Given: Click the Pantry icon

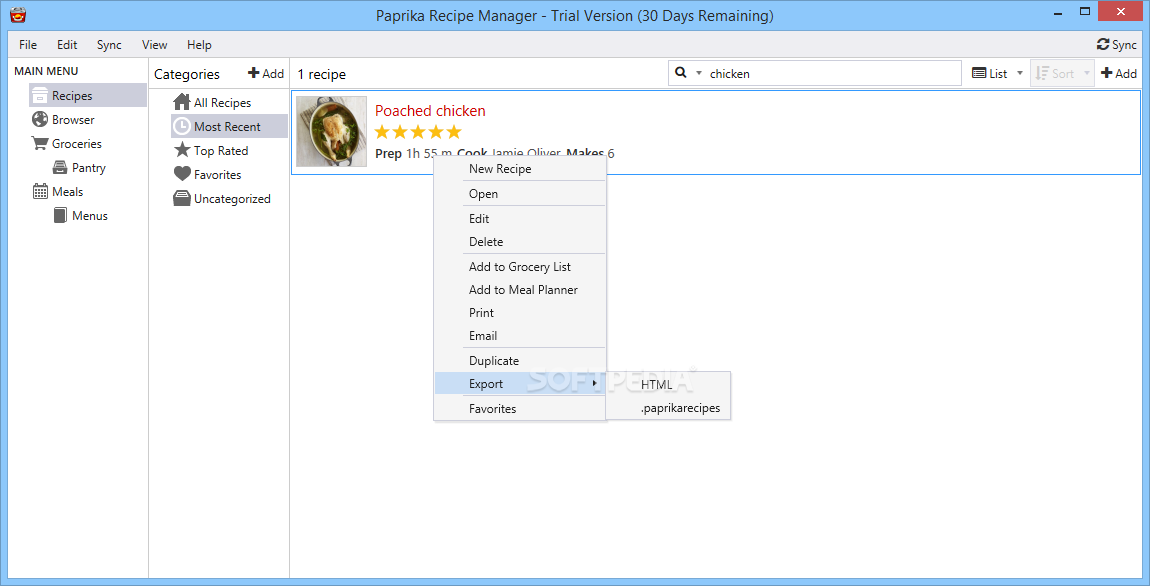Looking at the screenshot, I should [60, 168].
